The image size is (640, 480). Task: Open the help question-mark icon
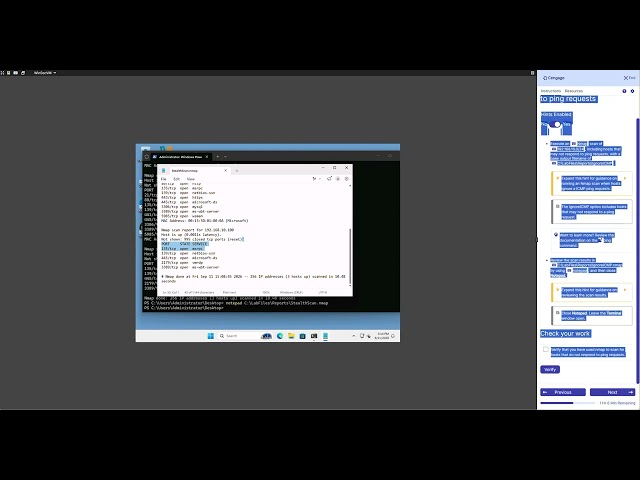pyautogui.click(x=624, y=91)
